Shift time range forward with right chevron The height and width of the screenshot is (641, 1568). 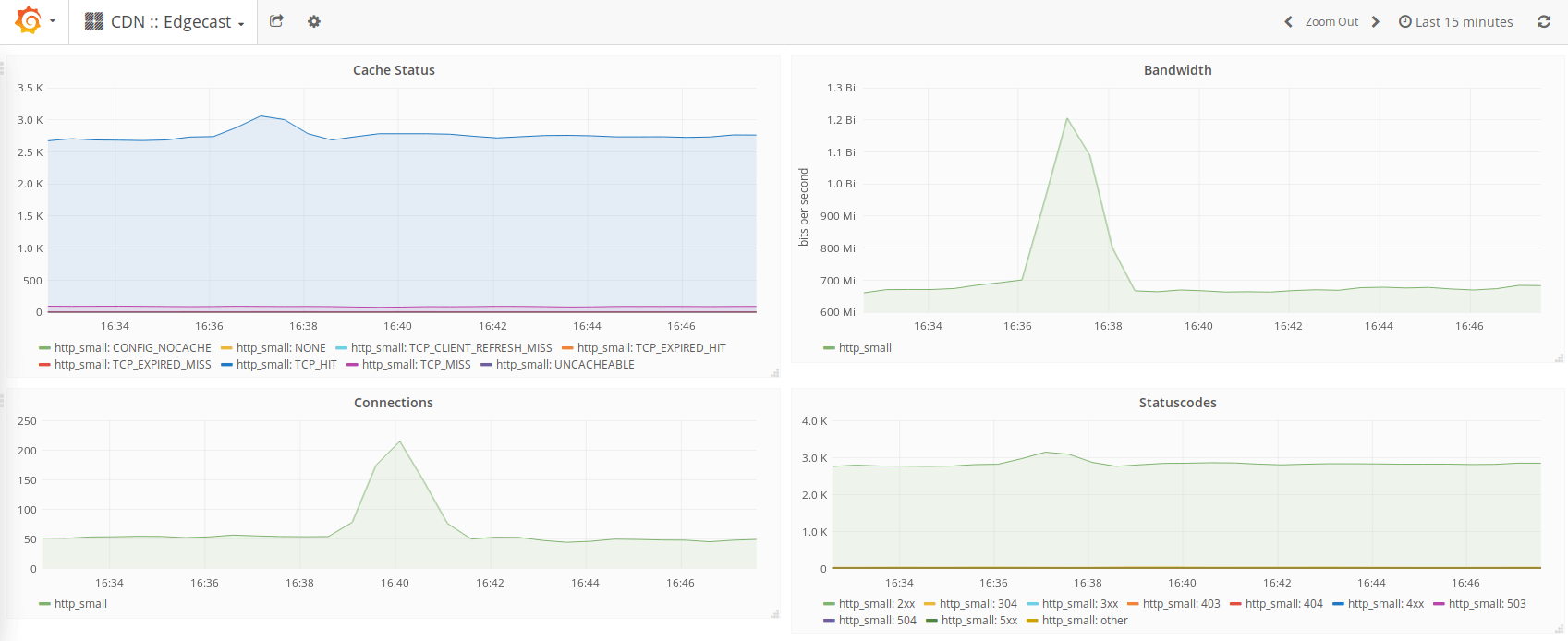1375,22
